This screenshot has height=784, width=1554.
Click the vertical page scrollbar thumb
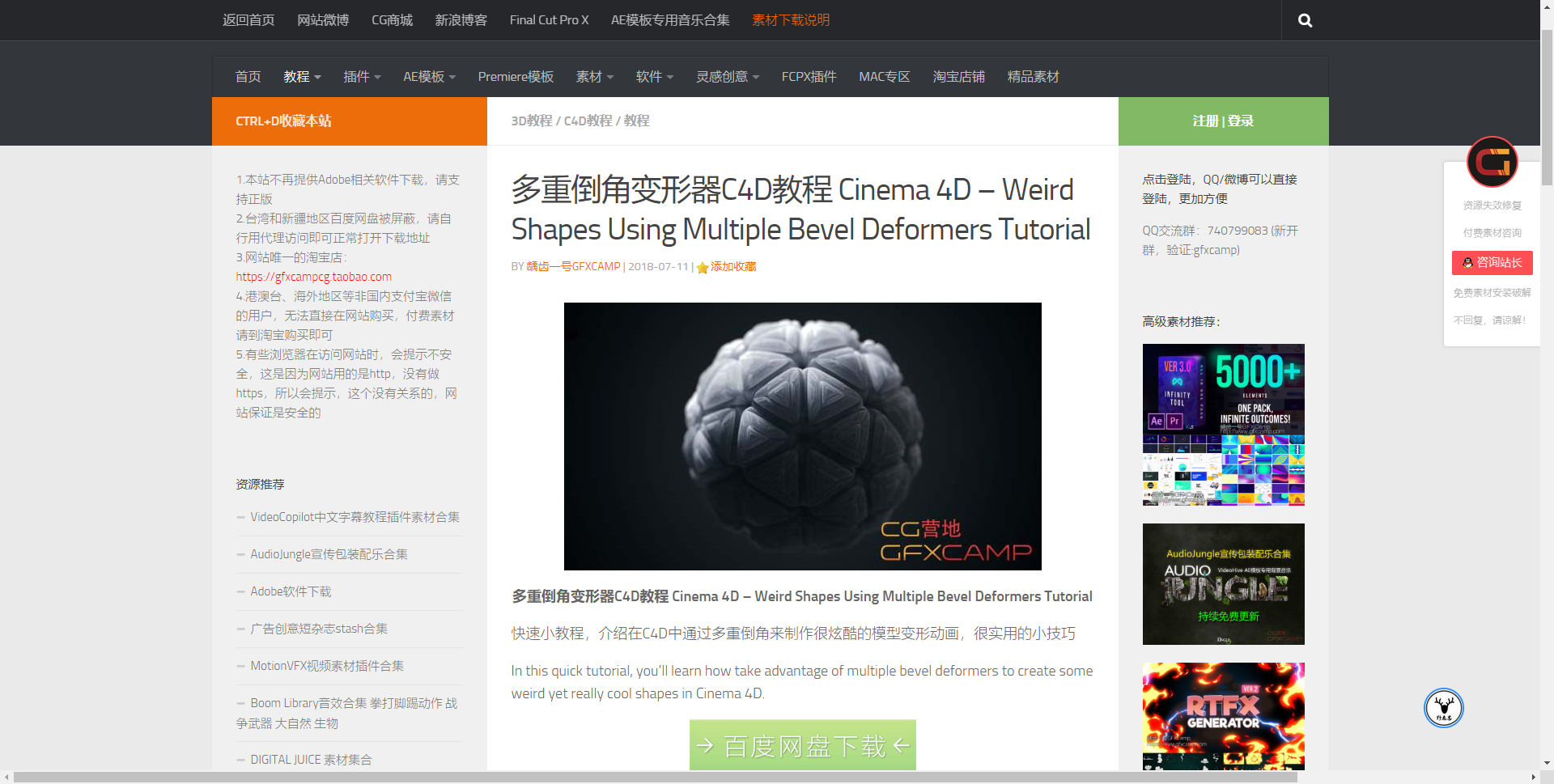1547,108
